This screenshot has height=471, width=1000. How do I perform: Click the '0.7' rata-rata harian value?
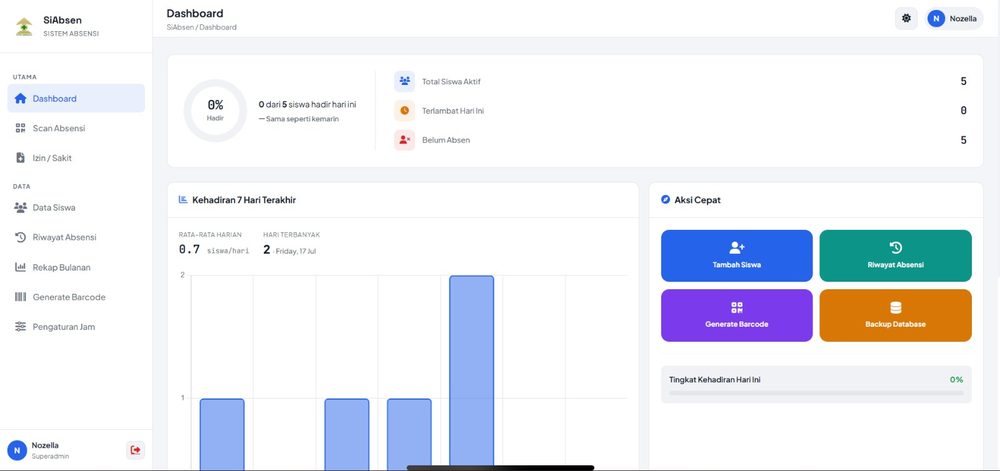coord(189,249)
